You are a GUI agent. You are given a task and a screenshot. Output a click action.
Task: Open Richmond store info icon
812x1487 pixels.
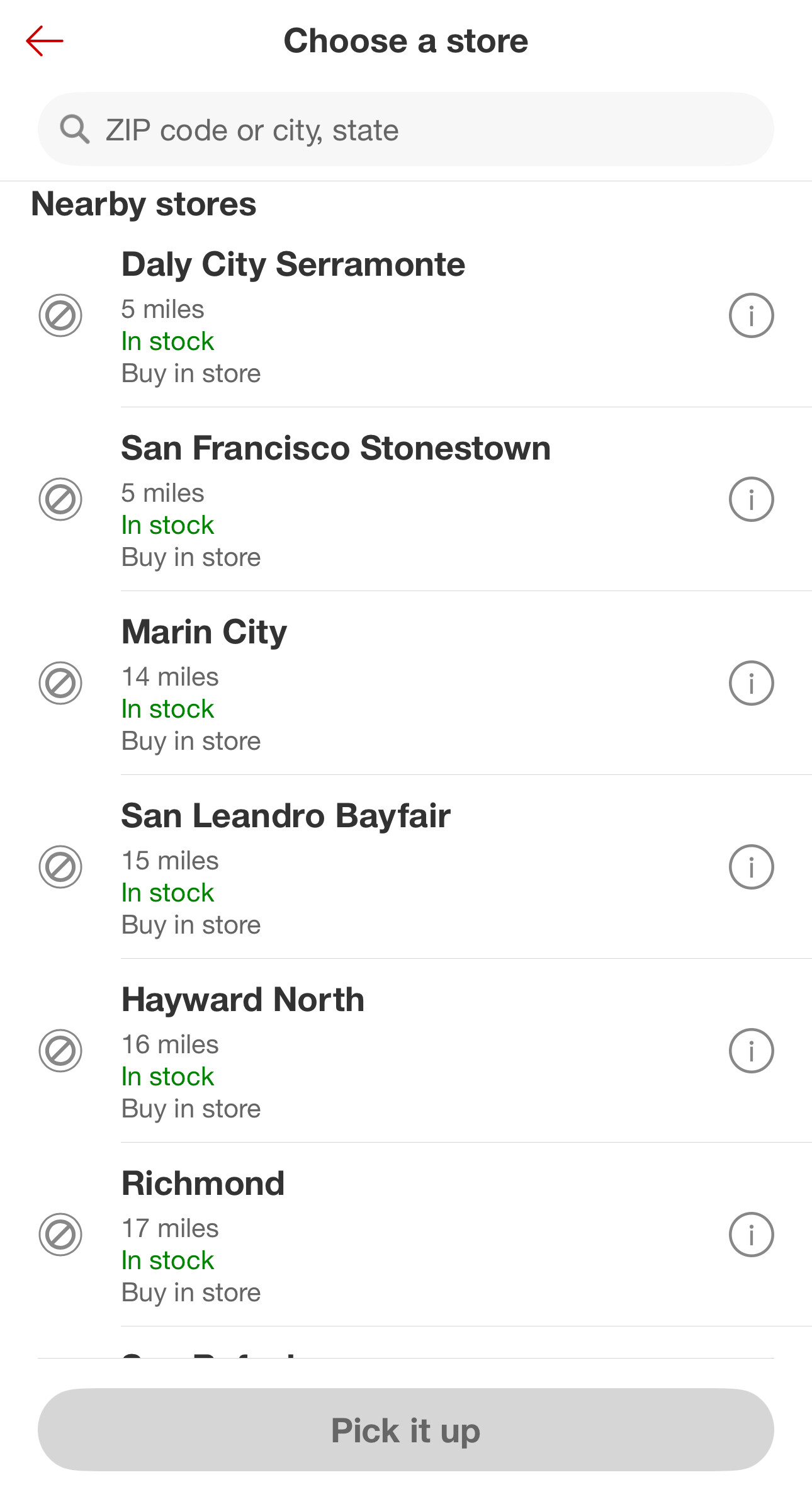point(751,1235)
